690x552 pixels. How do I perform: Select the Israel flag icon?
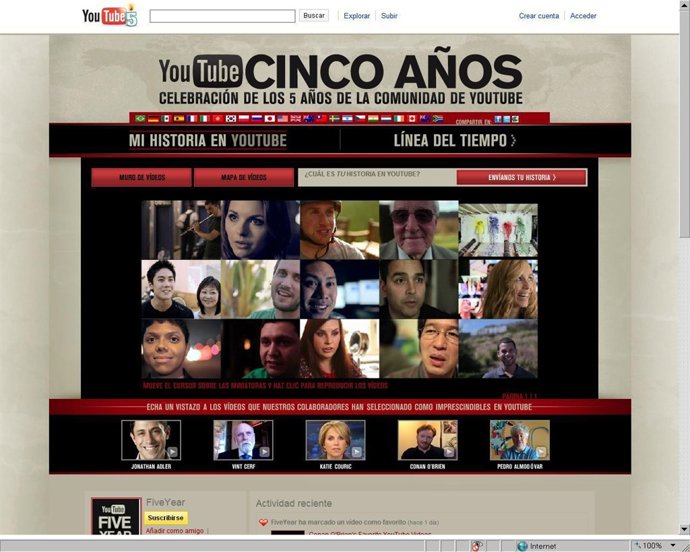coord(347,118)
